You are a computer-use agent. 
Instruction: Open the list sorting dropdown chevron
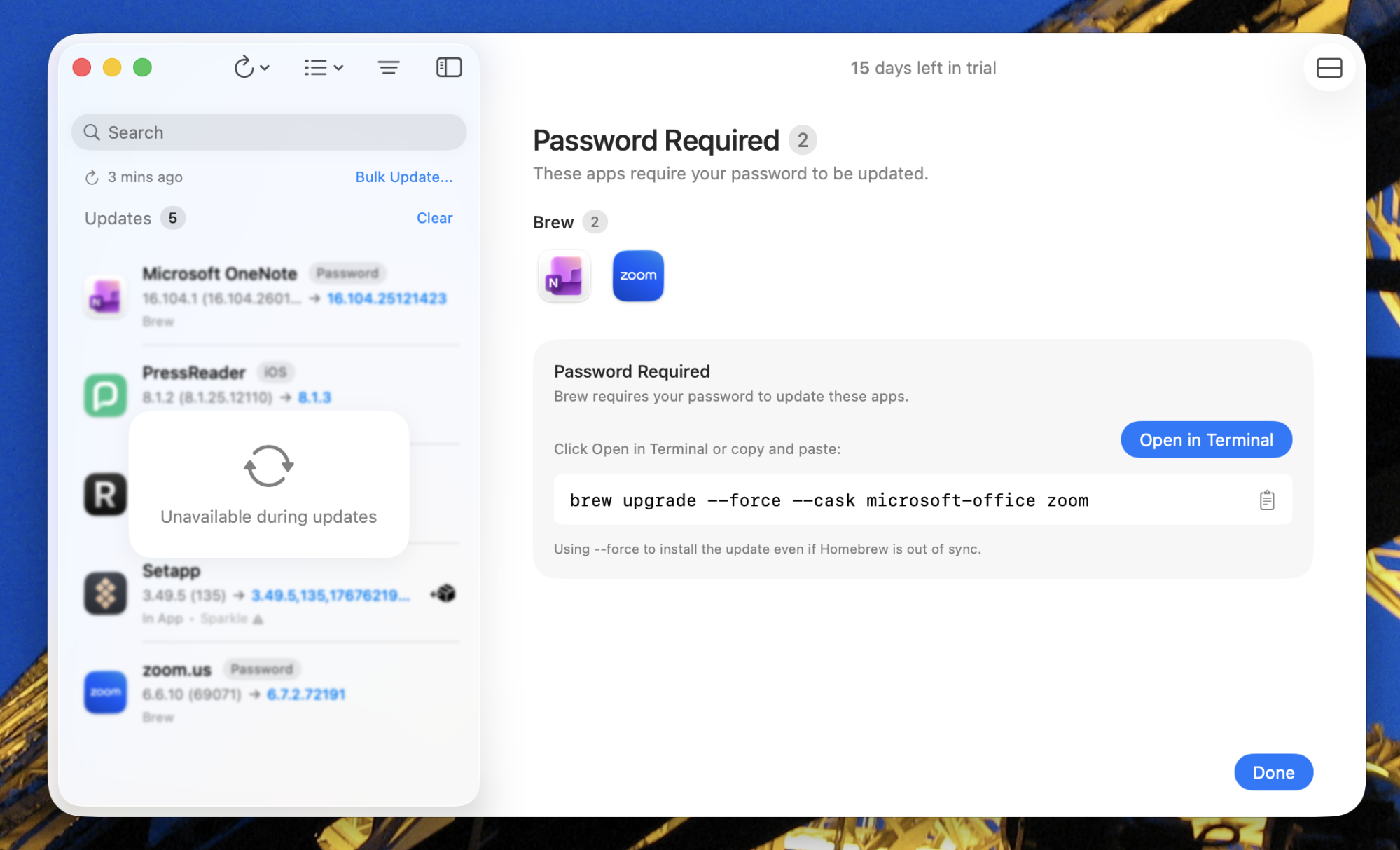(x=338, y=67)
